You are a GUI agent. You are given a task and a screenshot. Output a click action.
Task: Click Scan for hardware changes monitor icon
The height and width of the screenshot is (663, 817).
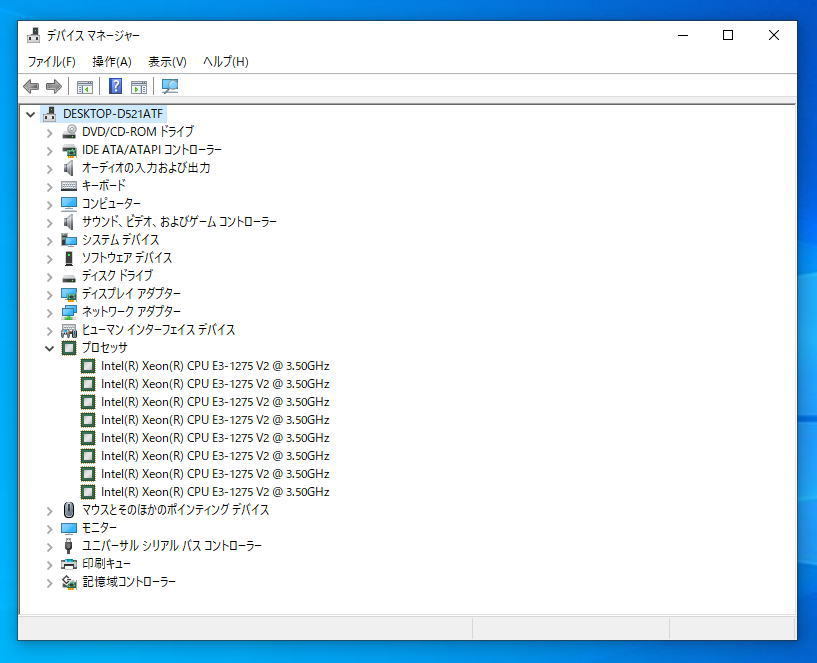click(x=170, y=86)
